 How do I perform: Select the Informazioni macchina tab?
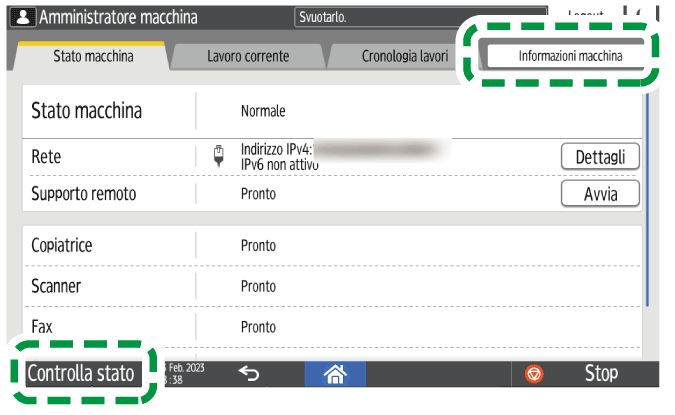pos(569,56)
